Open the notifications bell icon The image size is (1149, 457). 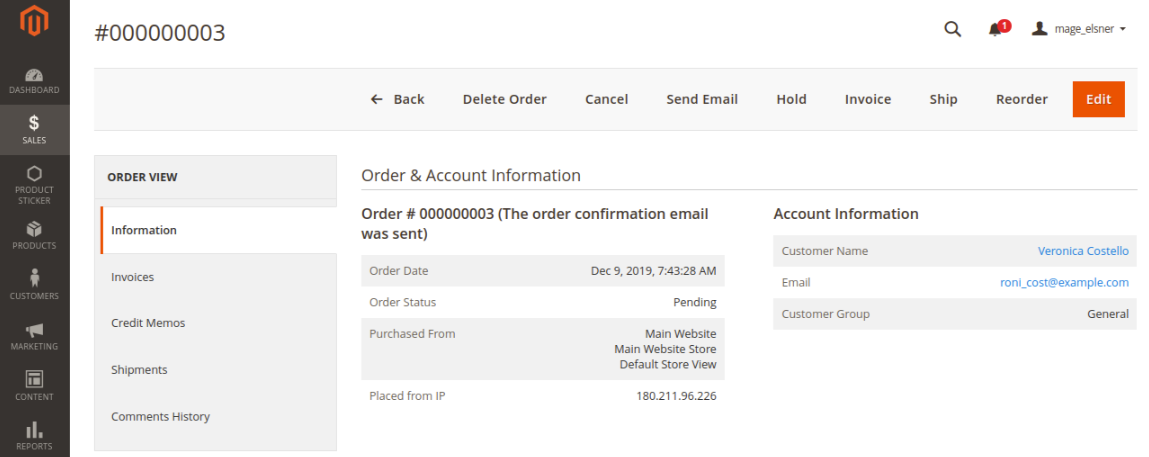click(x=995, y=29)
